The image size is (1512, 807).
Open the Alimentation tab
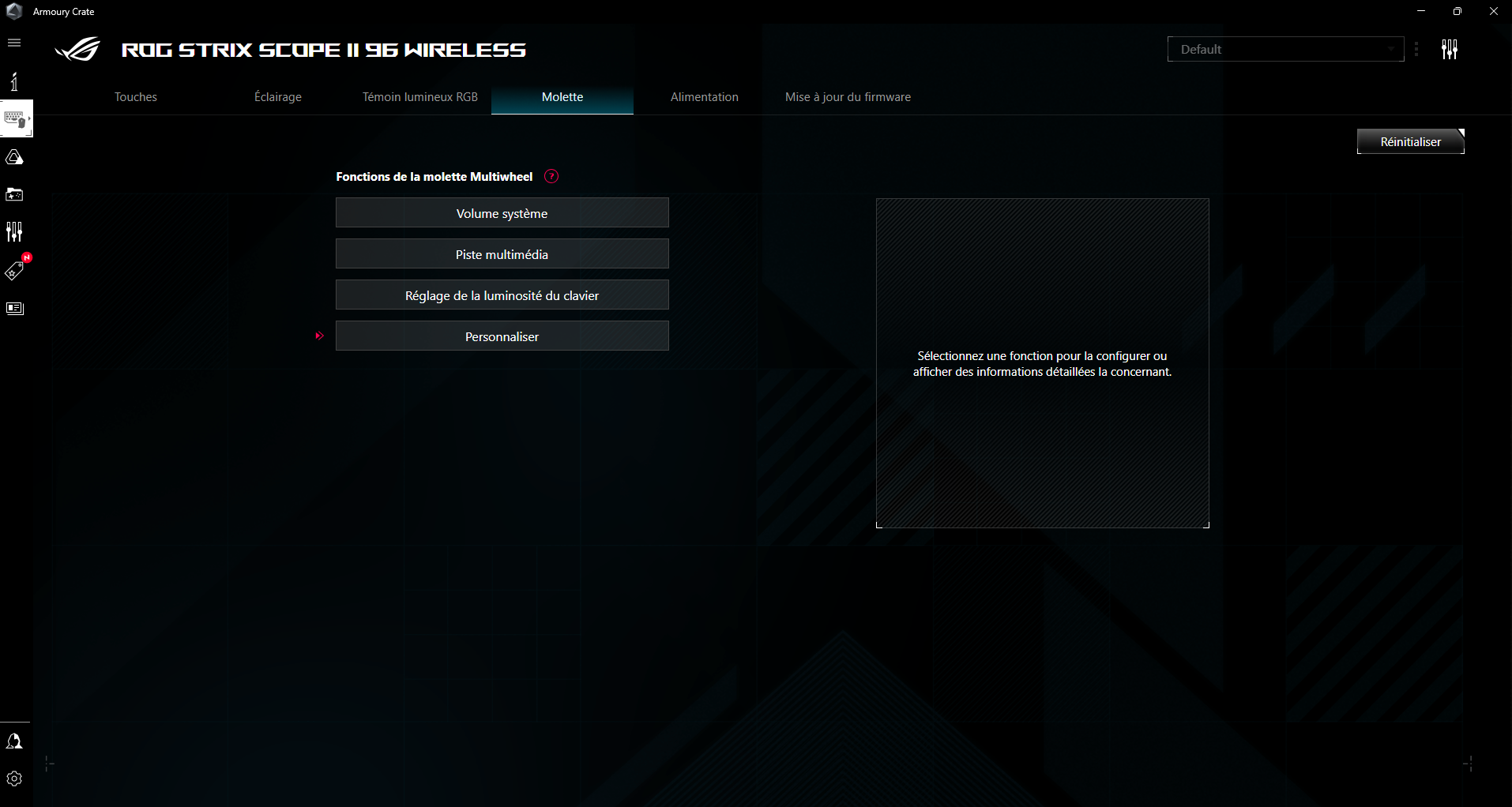pos(705,97)
